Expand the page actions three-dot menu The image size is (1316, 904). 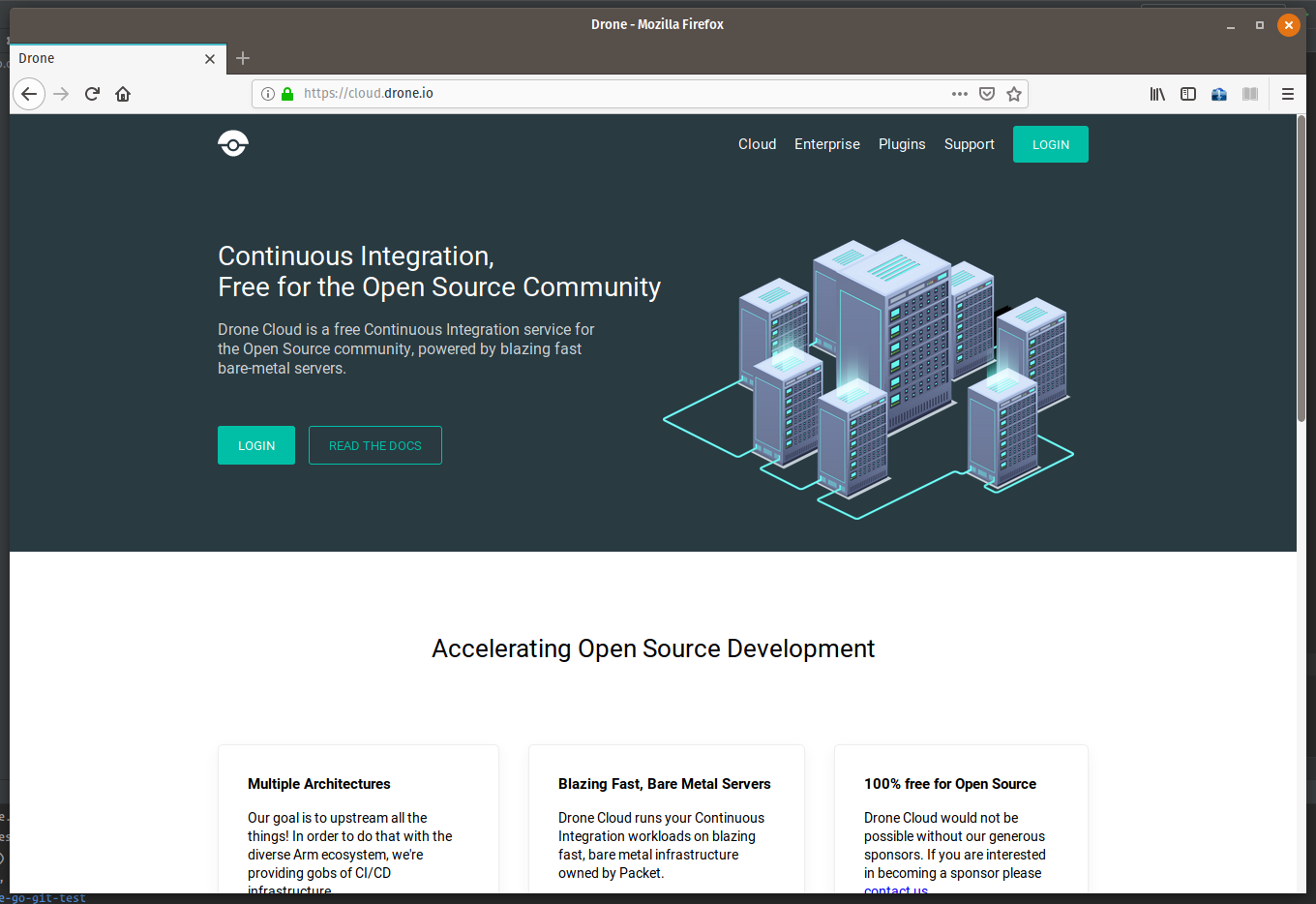tap(959, 94)
